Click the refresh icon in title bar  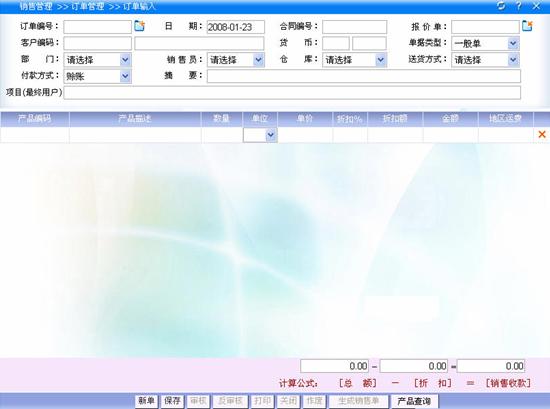pos(501,6)
